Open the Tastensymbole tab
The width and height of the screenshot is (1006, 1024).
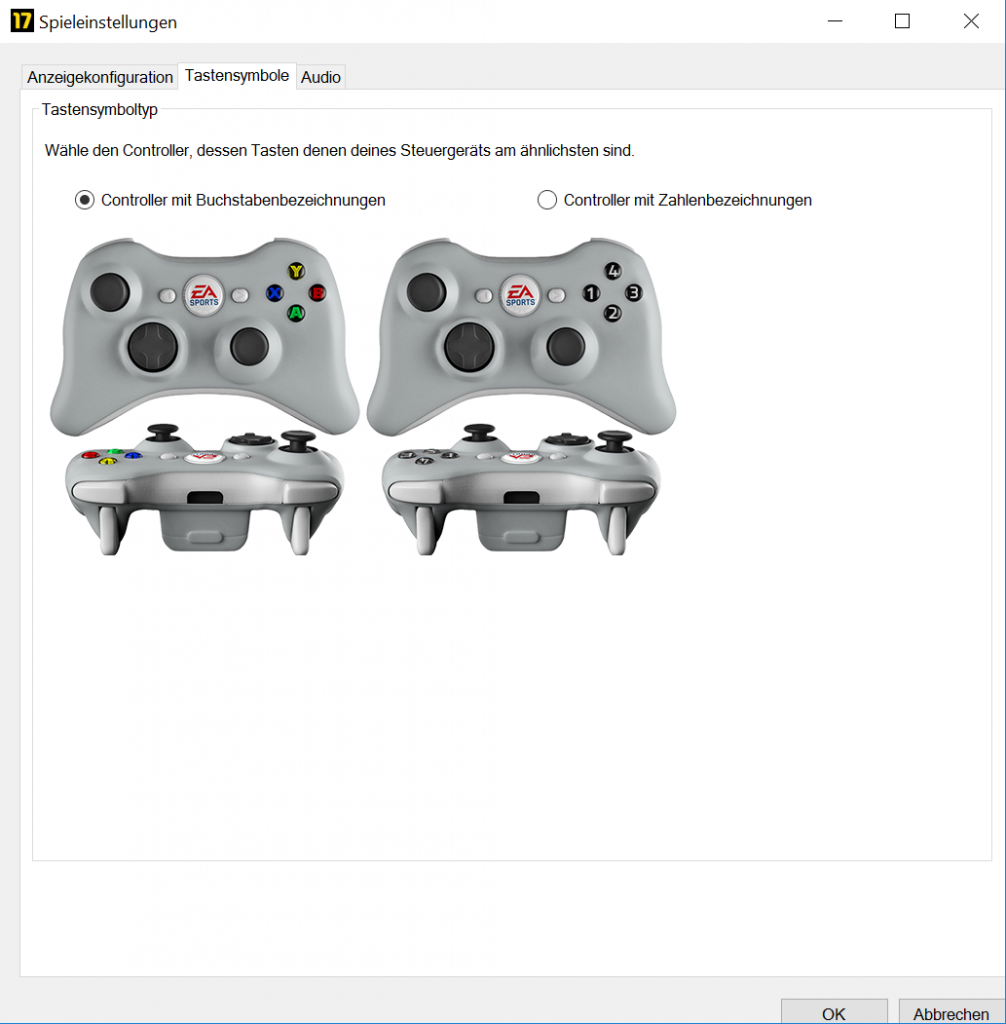(236, 76)
